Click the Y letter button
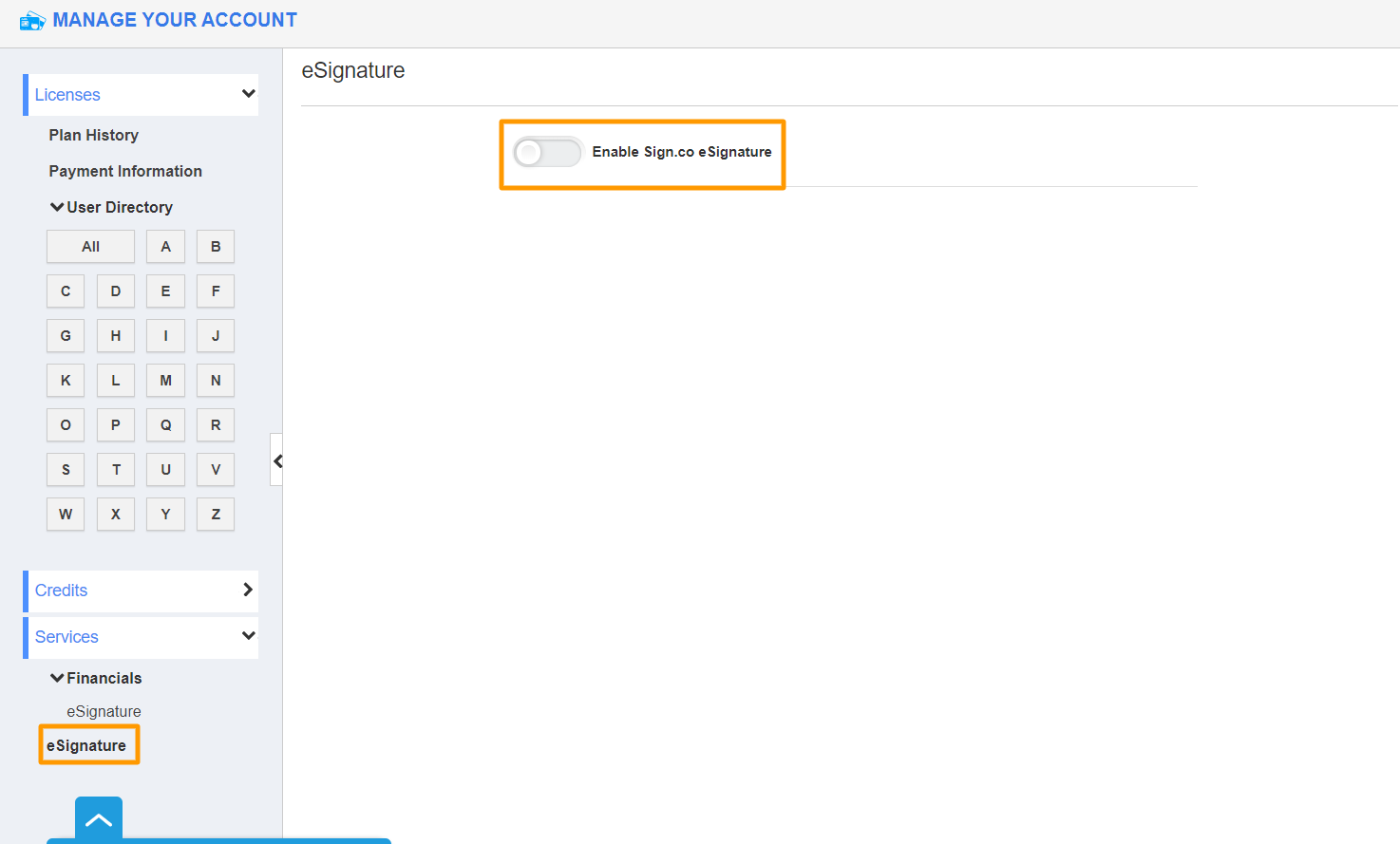The image size is (1400, 844). pyautogui.click(x=165, y=515)
